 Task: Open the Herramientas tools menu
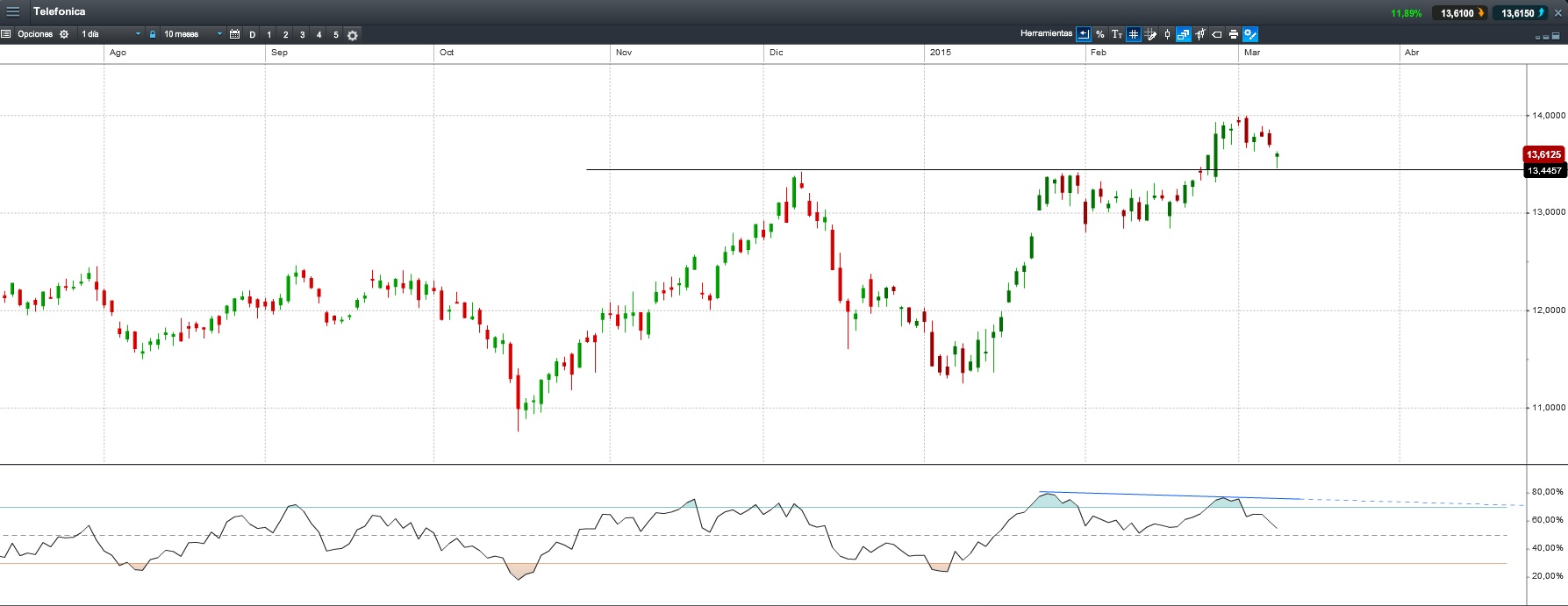pyautogui.click(x=1046, y=34)
